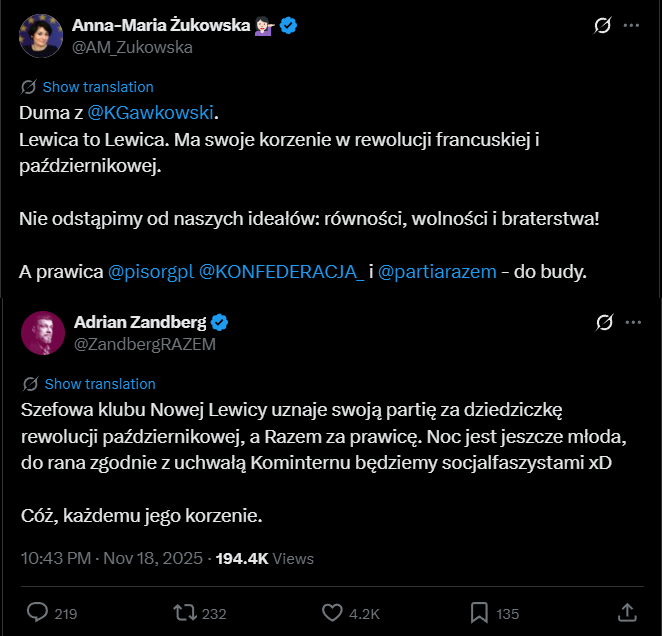This screenshot has width=663, height=636.
Task: Open the @pisorgpl mention link
Action: (150, 272)
